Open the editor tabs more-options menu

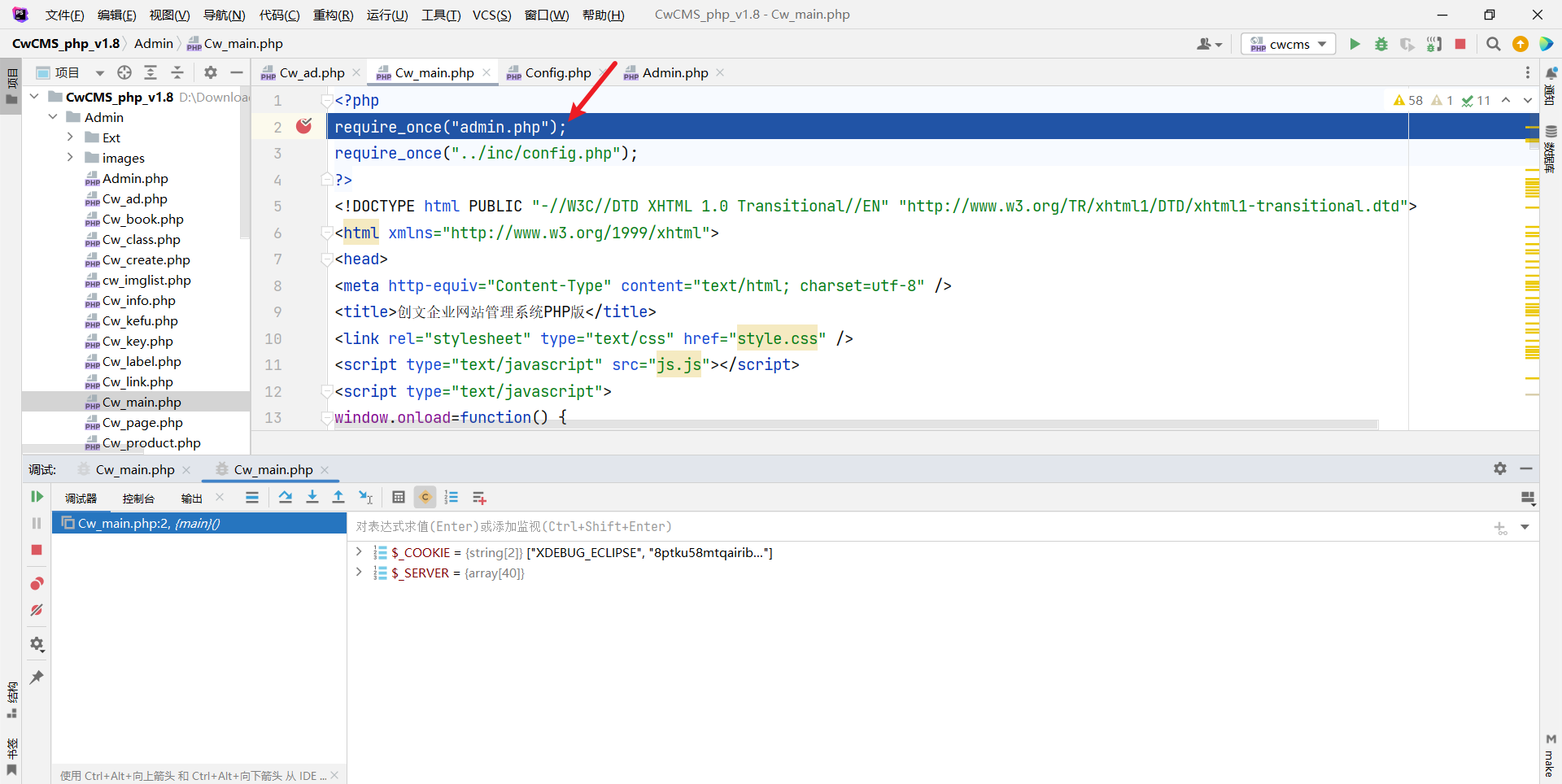(x=1528, y=72)
